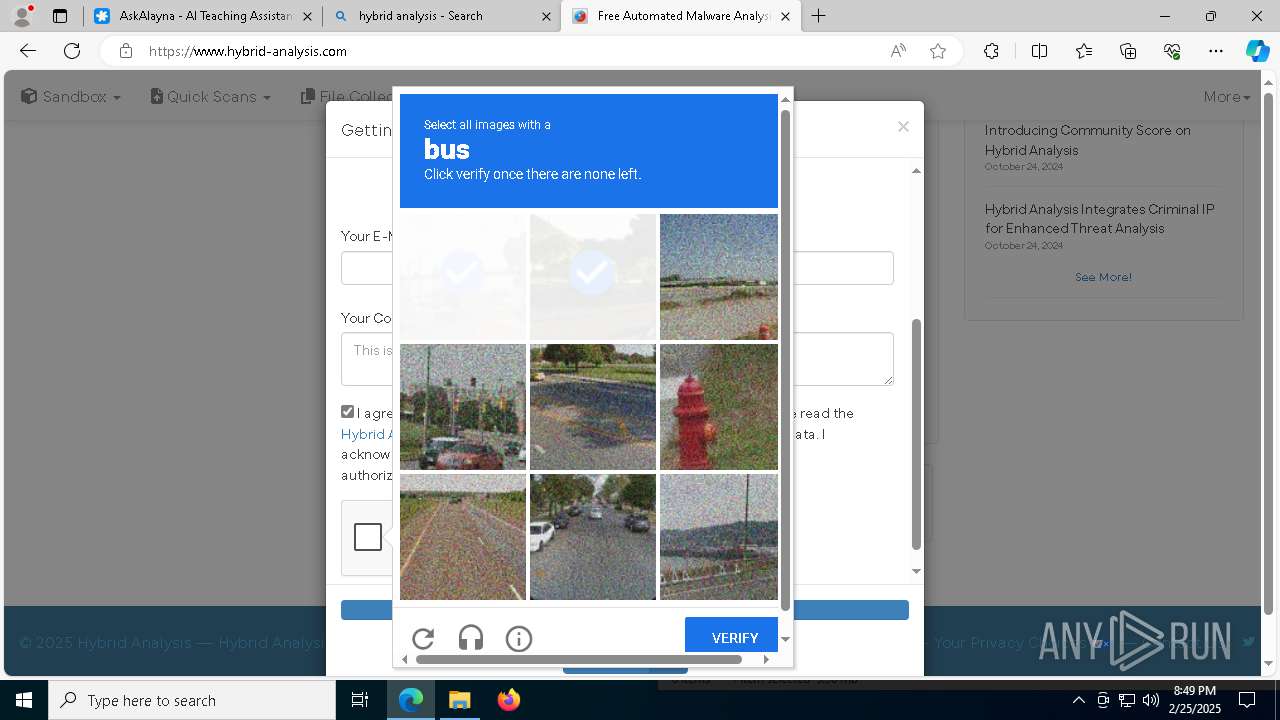Screen dimensions: 1280x720
Task: Select the red fire hydrant tile
Action: click(x=719, y=407)
